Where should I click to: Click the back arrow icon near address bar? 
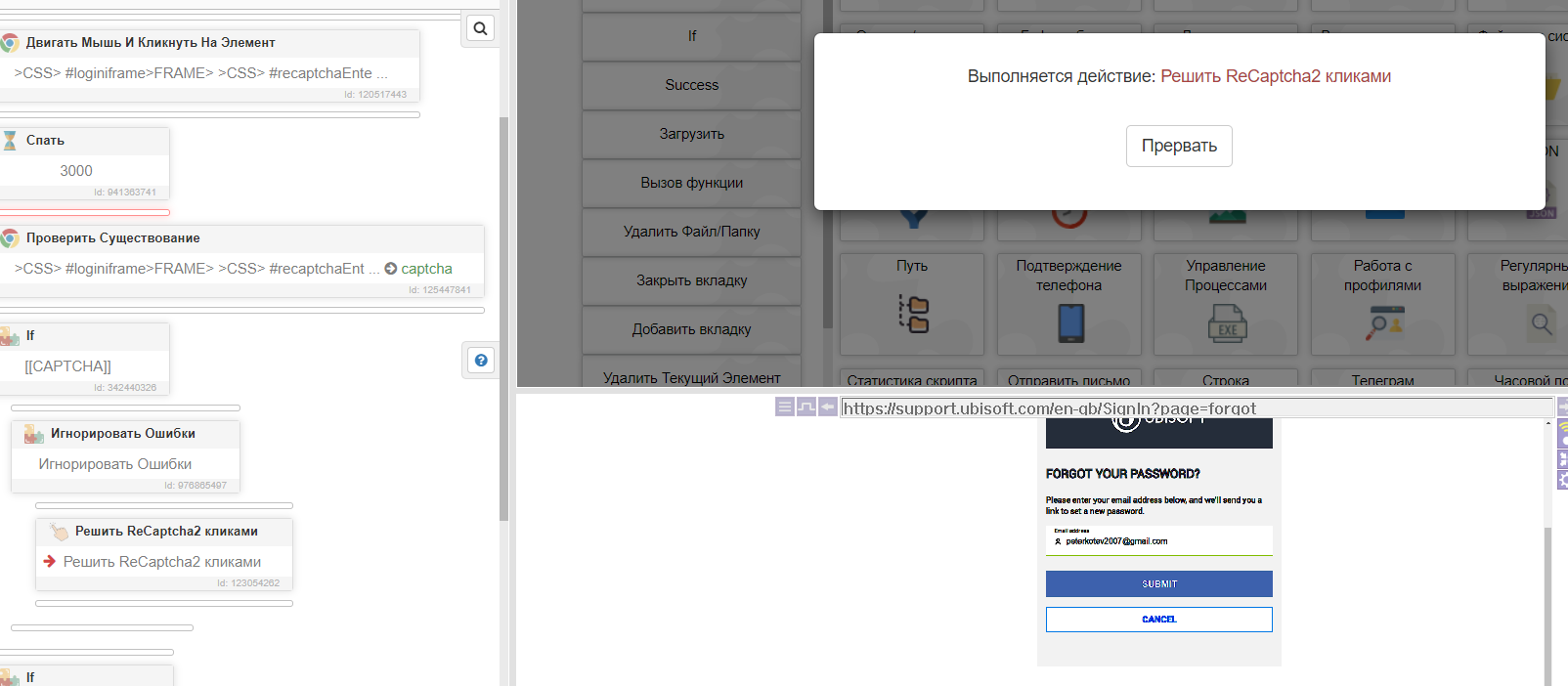click(828, 407)
